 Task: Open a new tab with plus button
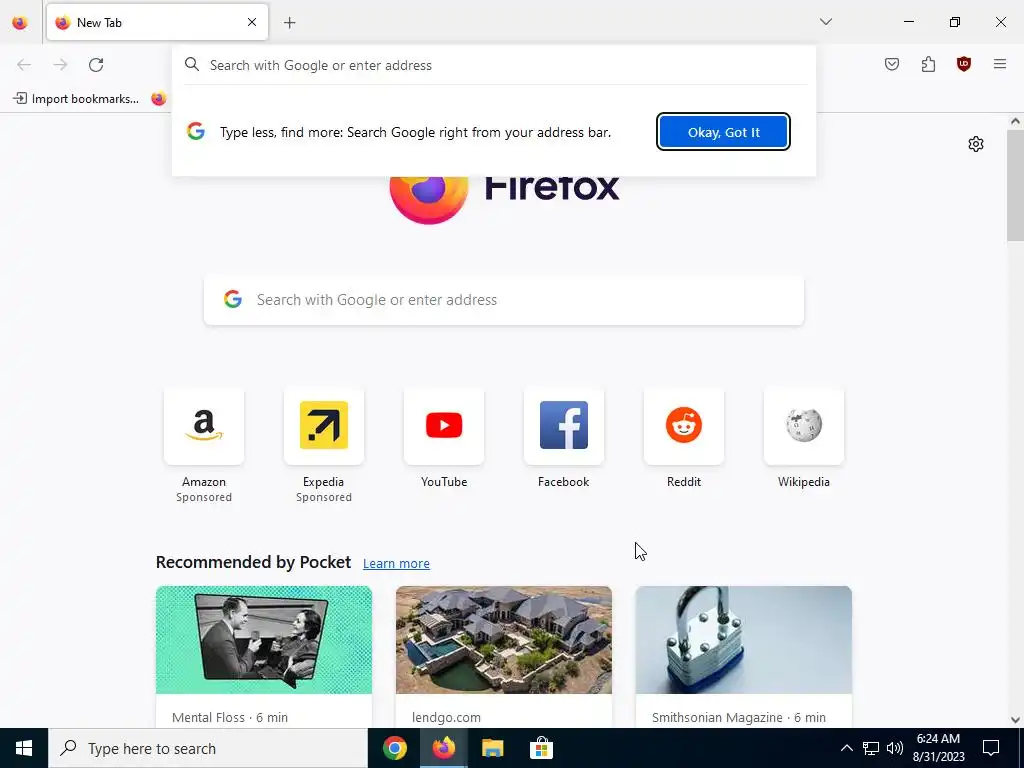[x=289, y=23]
